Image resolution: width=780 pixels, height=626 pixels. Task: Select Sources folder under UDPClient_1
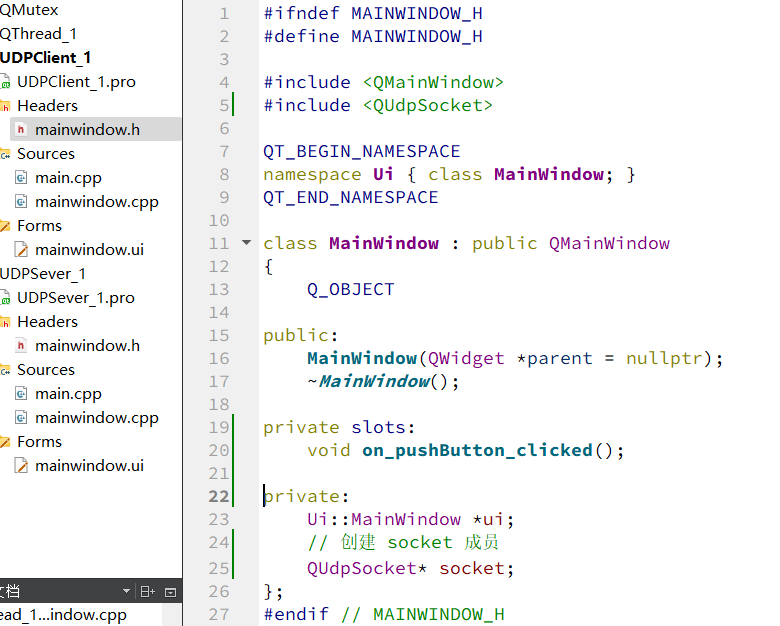coord(46,154)
